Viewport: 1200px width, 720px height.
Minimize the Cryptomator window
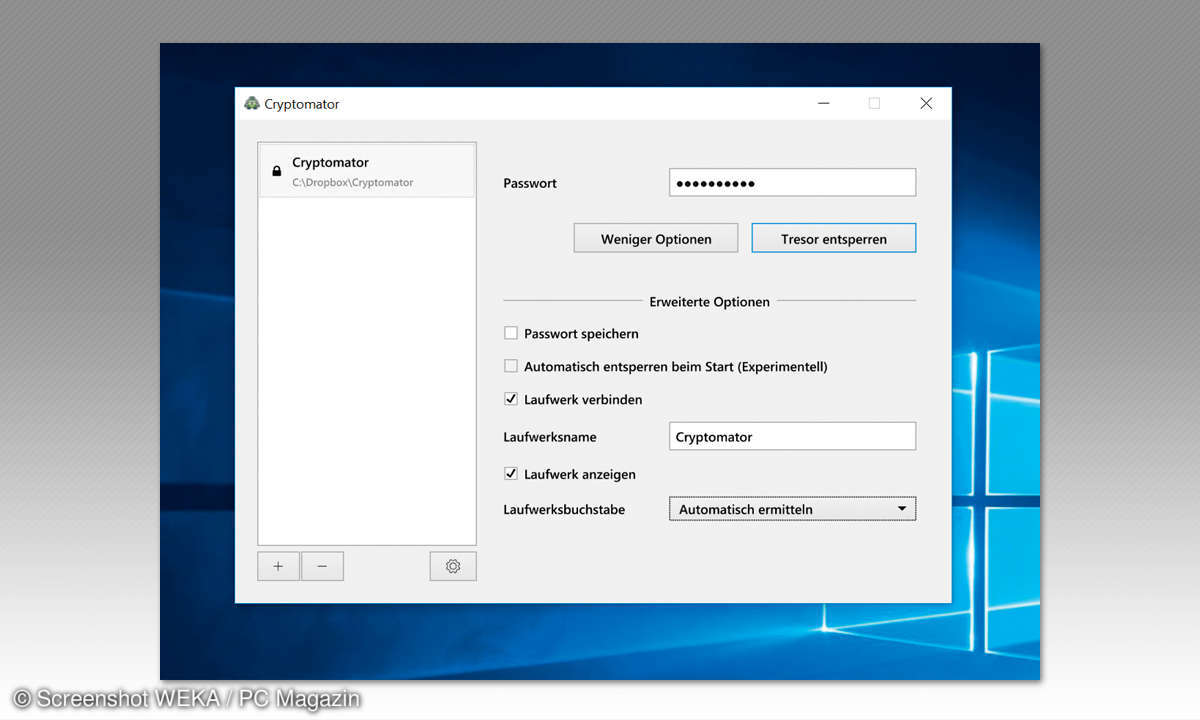pyautogui.click(x=823, y=103)
